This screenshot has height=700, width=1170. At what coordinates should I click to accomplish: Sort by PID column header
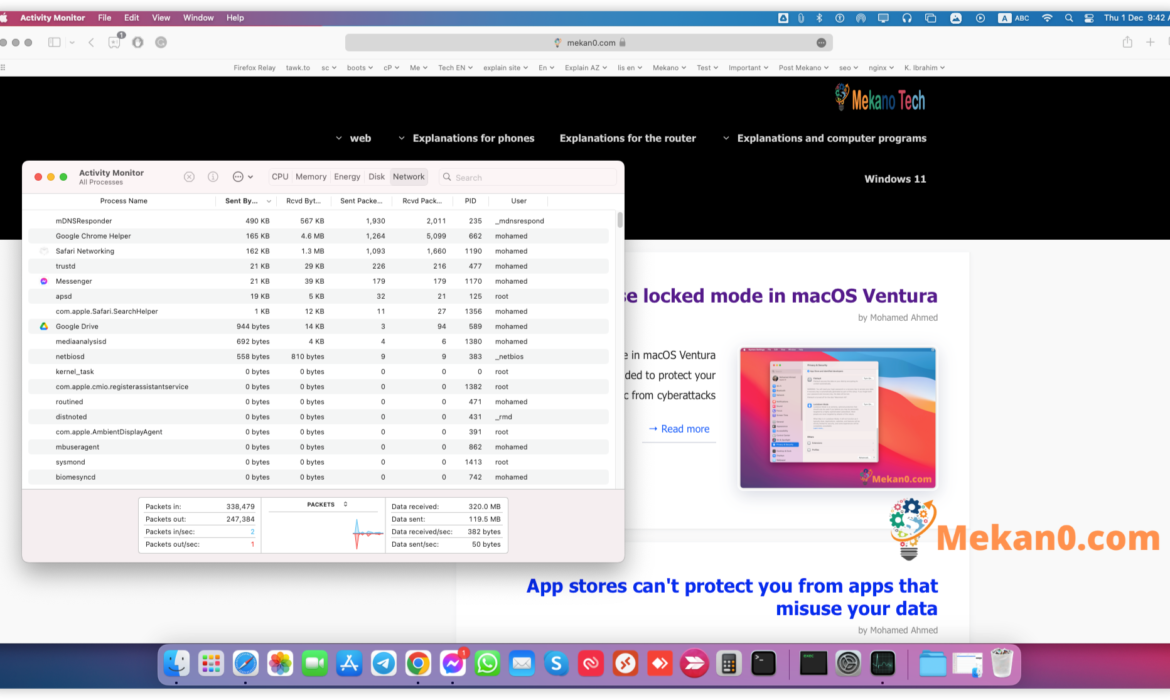(470, 201)
